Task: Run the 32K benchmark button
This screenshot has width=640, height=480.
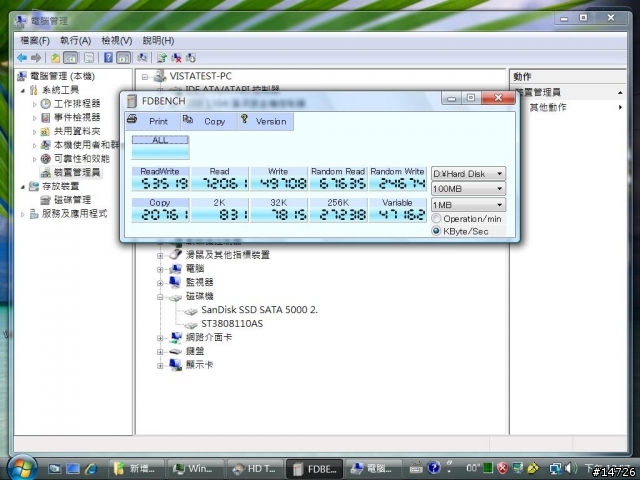Action: pyautogui.click(x=278, y=210)
